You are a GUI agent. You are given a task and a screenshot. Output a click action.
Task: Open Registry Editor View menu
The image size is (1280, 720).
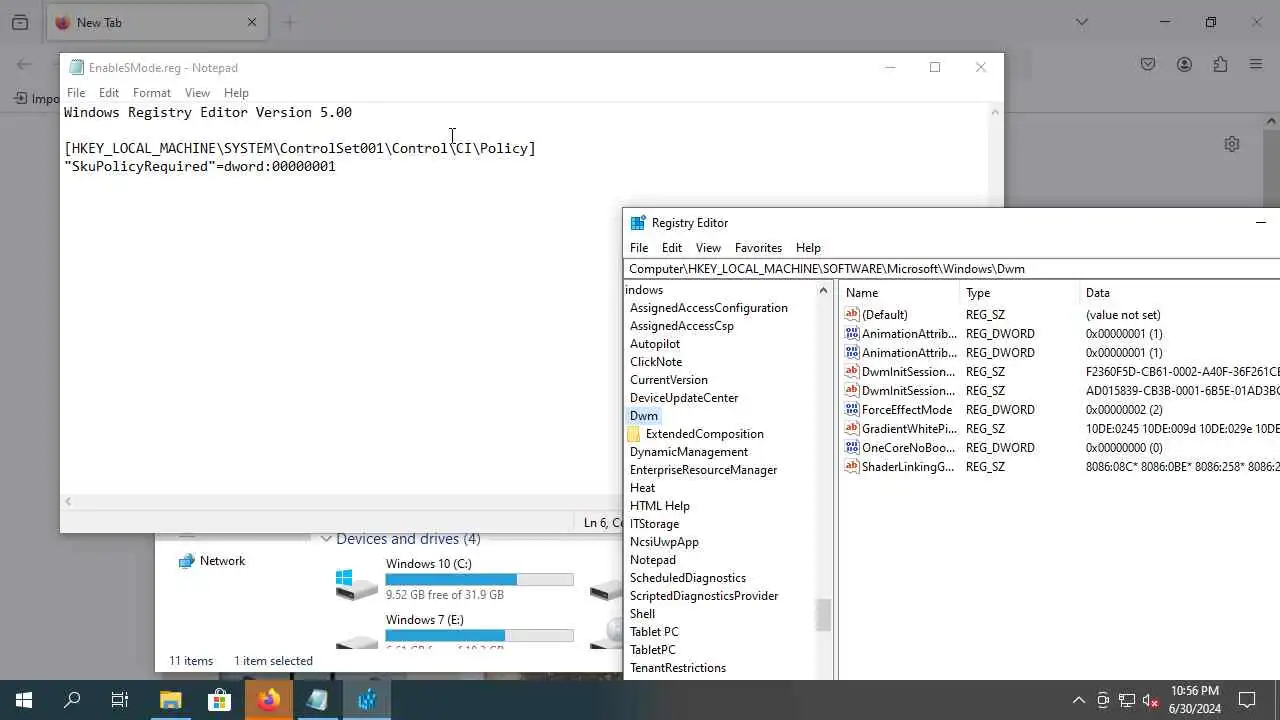(708, 248)
